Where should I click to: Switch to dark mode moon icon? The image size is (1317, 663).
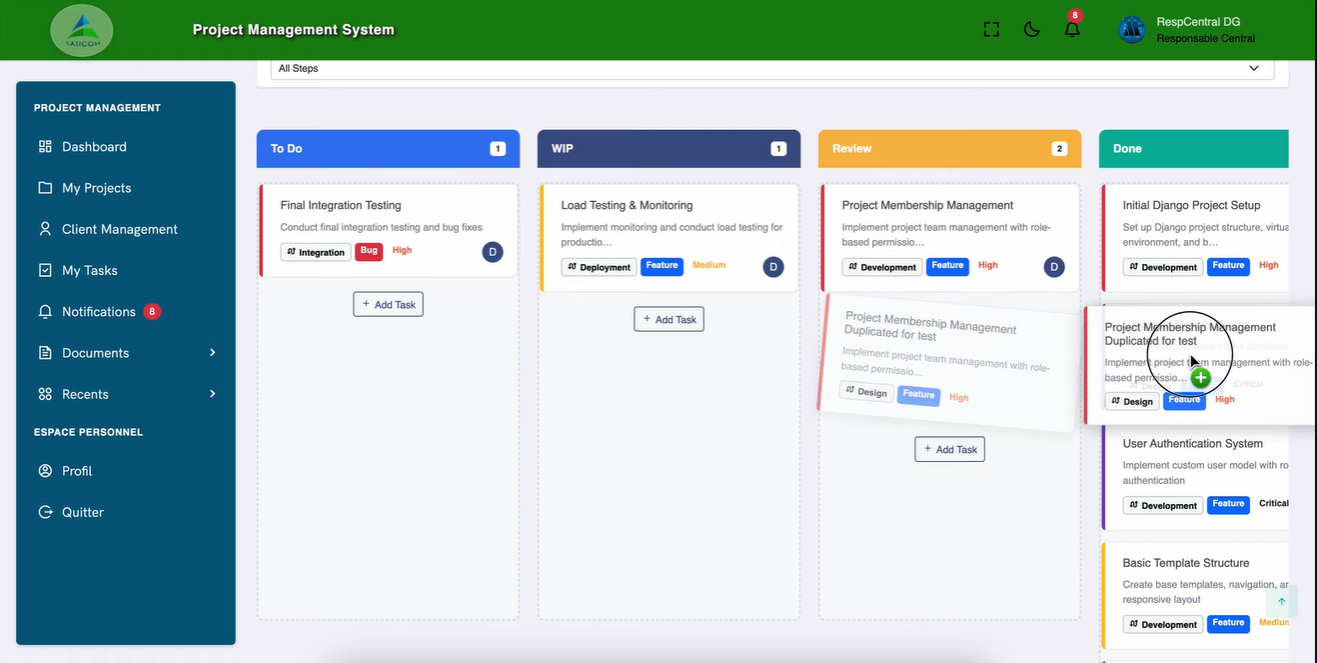pos(1032,29)
